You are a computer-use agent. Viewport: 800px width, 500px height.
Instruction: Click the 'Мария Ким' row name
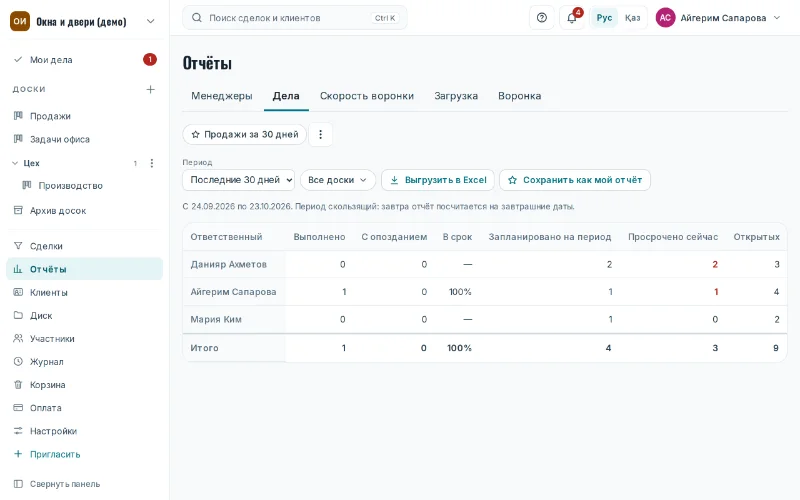[x=216, y=319]
